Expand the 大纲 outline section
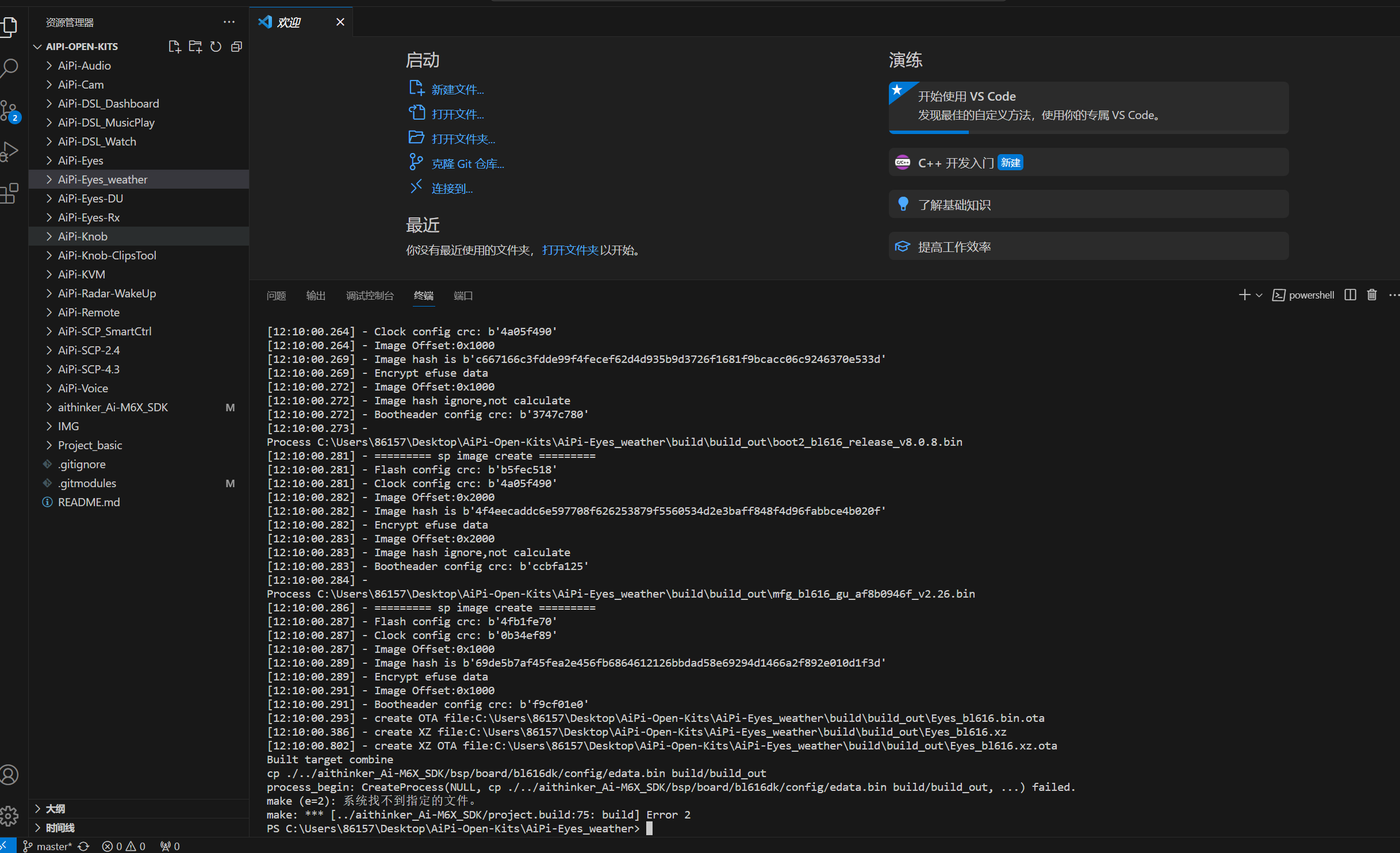Image resolution: width=1400 pixels, height=853 pixels. pos(139,809)
